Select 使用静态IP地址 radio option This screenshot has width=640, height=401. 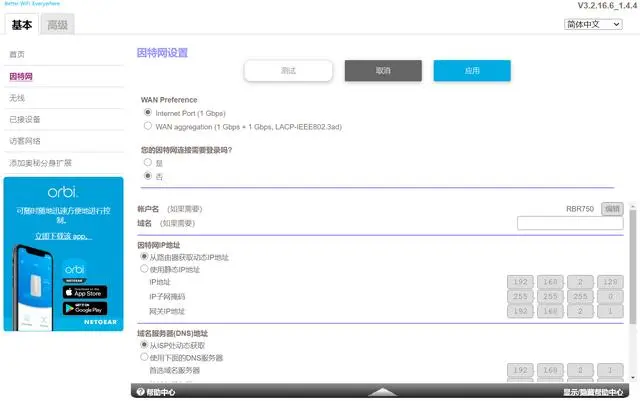pyautogui.click(x=144, y=269)
